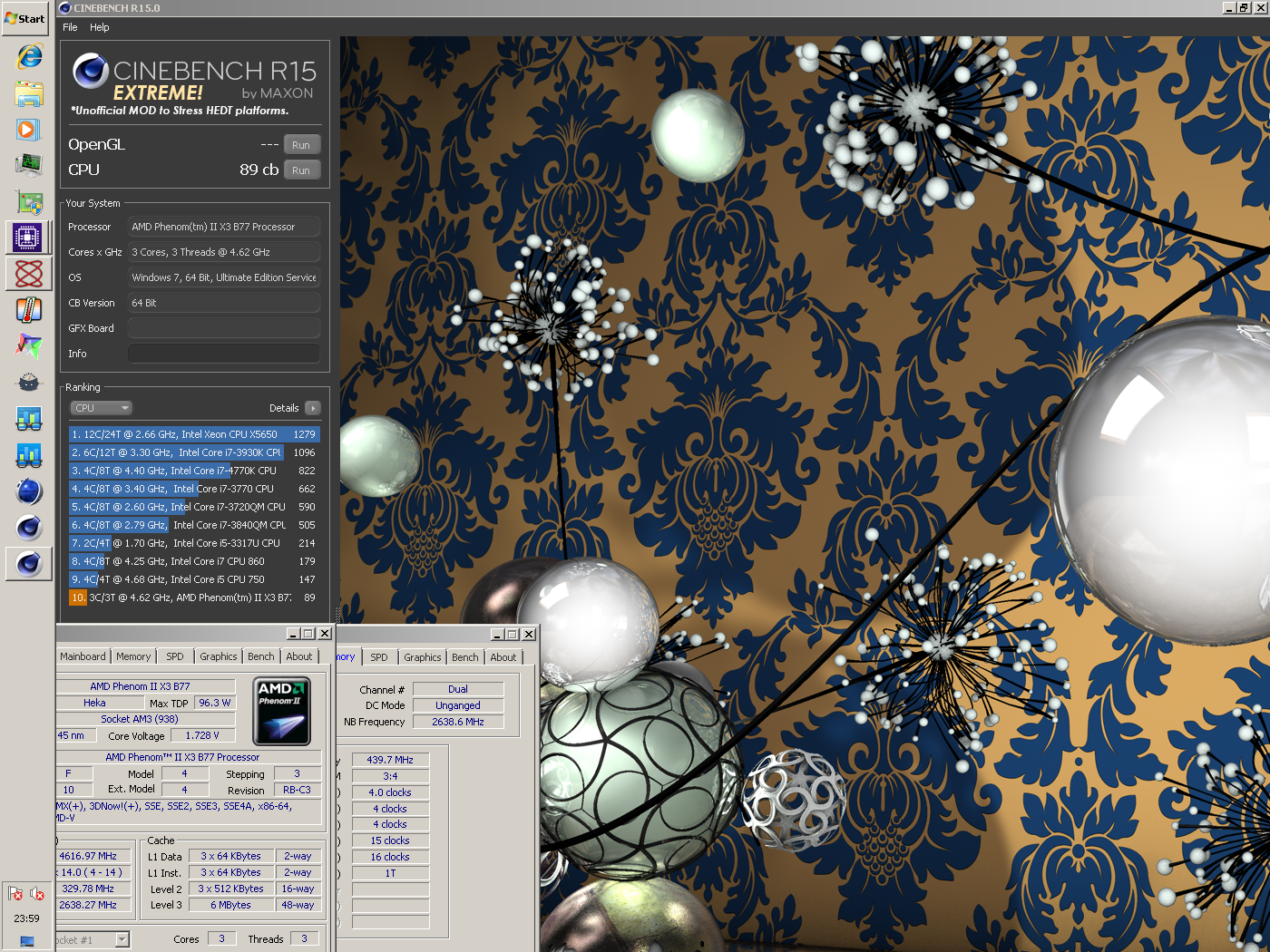Select ranking row 10 AMD Phenom II X3 B77

point(194,597)
